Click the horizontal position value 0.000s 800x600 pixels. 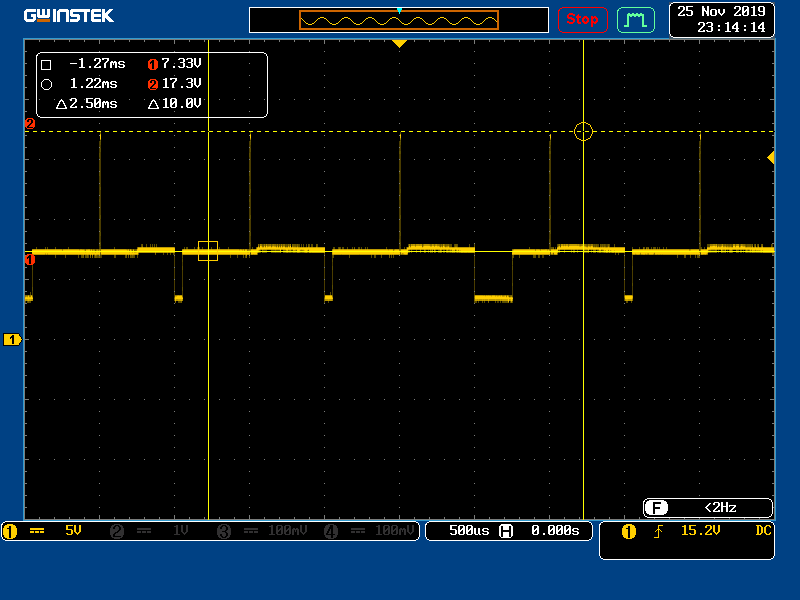point(555,531)
